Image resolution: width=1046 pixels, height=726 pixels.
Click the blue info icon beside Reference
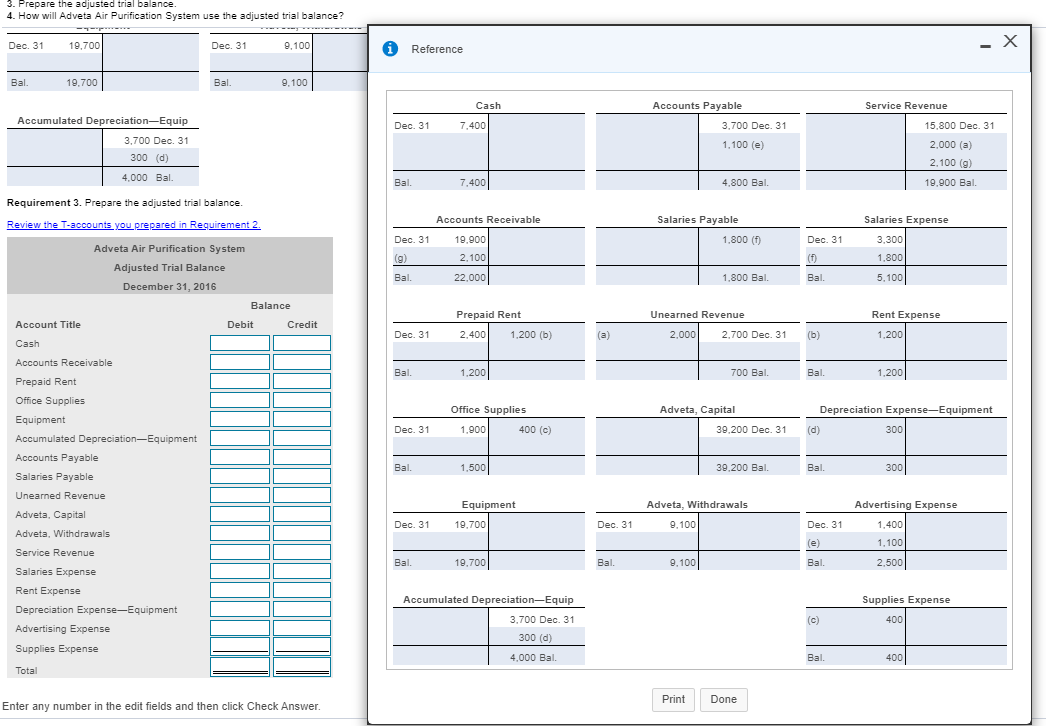tap(390, 49)
